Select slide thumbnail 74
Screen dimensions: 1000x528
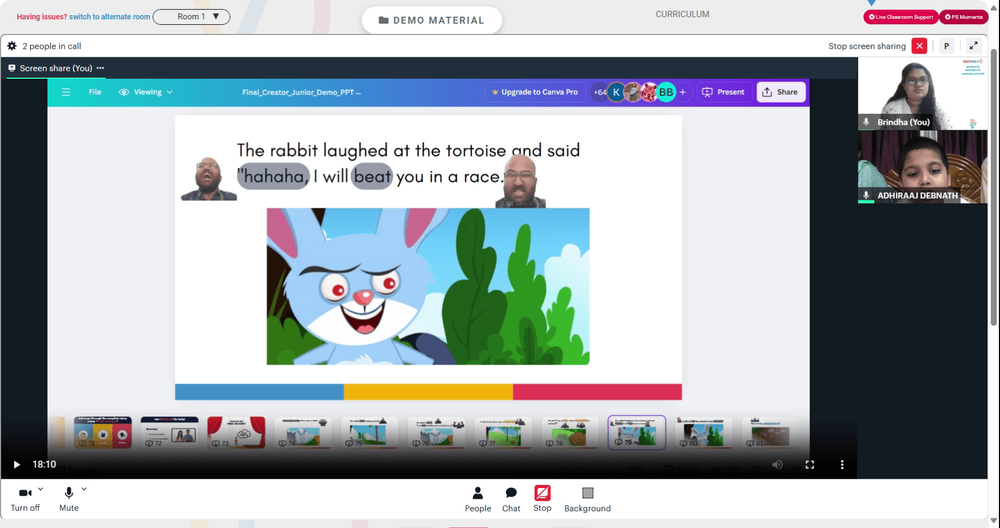coord(303,432)
